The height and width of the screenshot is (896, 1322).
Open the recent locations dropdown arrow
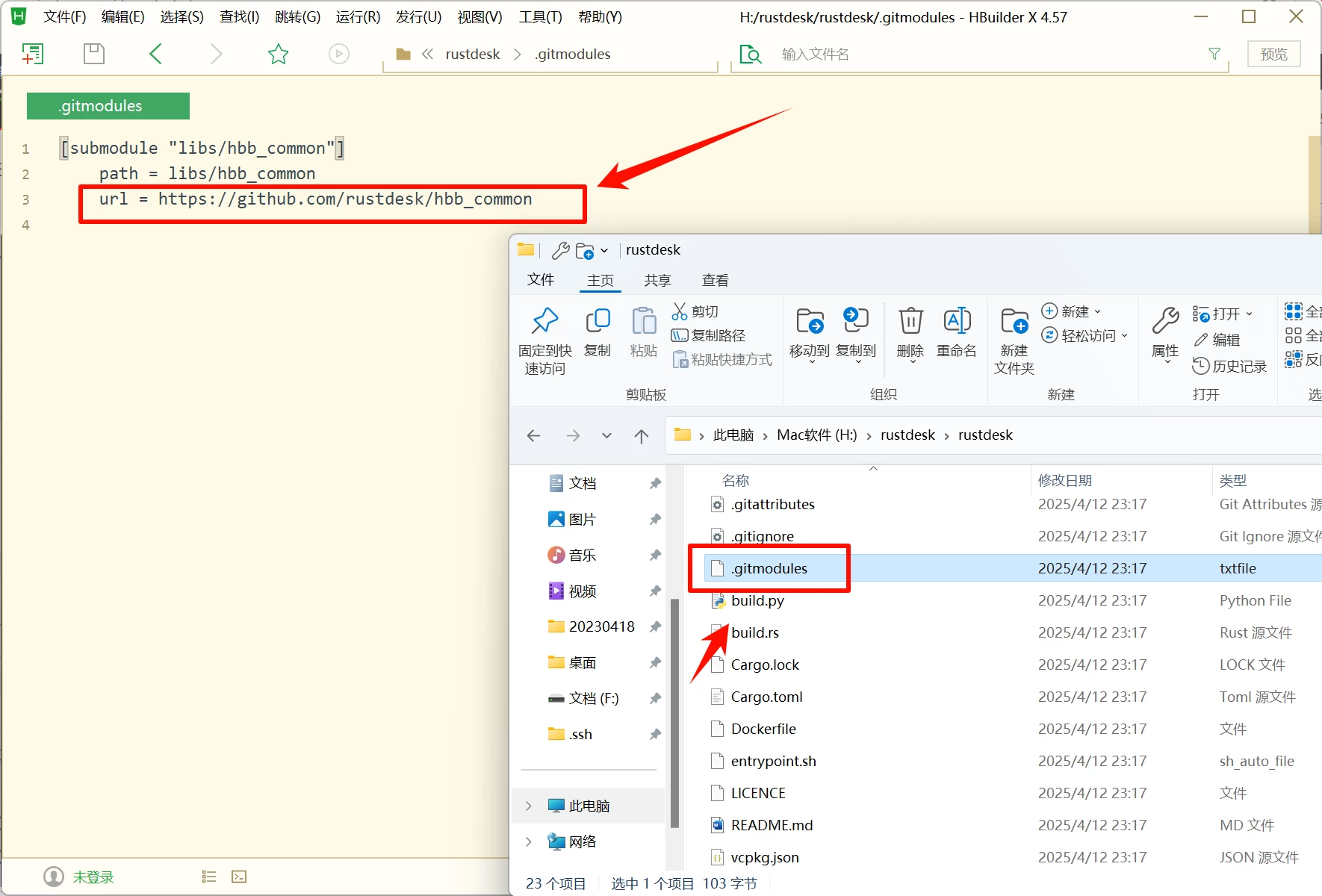(606, 435)
